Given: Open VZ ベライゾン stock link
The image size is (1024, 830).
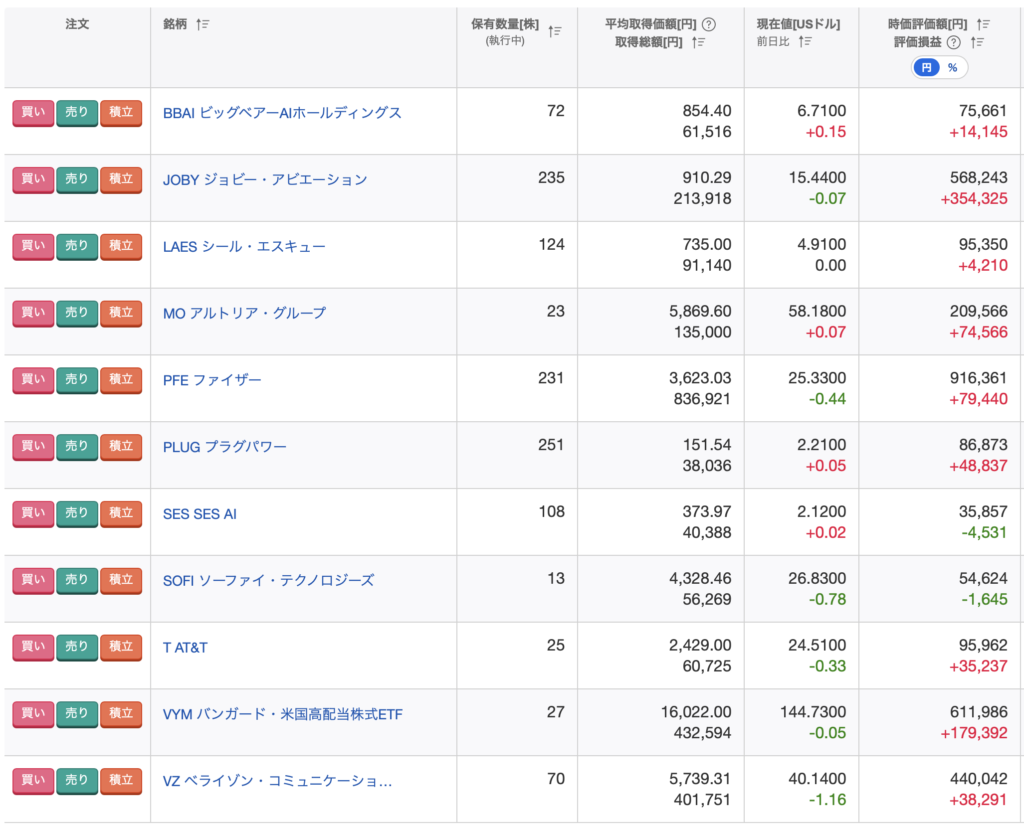Looking at the screenshot, I should [277, 780].
